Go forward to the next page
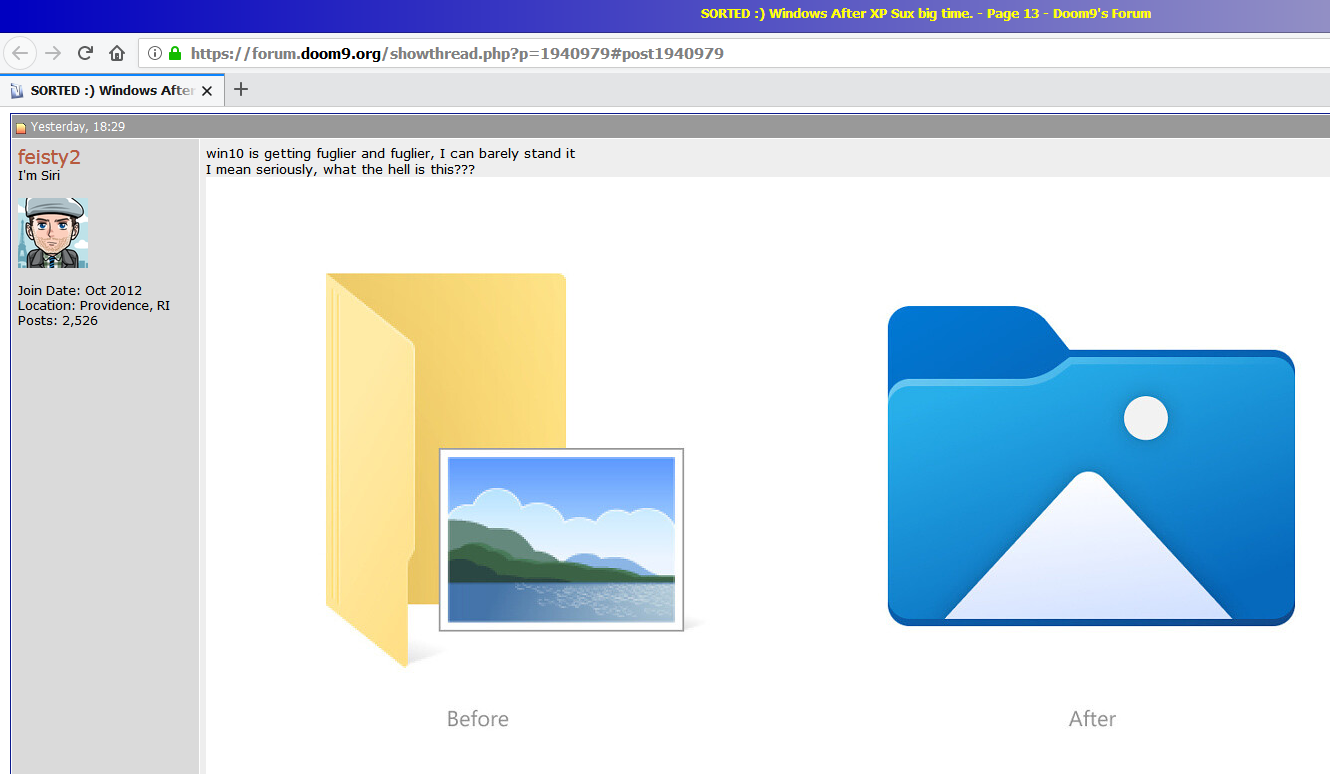This screenshot has width=1330, height=774. [x=53, y=53]
